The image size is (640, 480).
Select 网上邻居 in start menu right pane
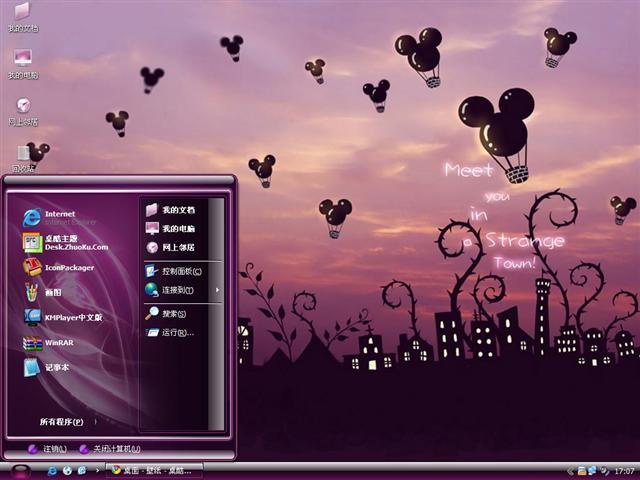pyautogui.click(x=170, y=247)
